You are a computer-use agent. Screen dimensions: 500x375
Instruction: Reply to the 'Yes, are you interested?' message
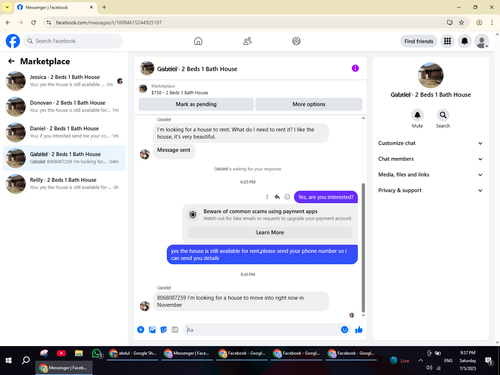(277, 197)
